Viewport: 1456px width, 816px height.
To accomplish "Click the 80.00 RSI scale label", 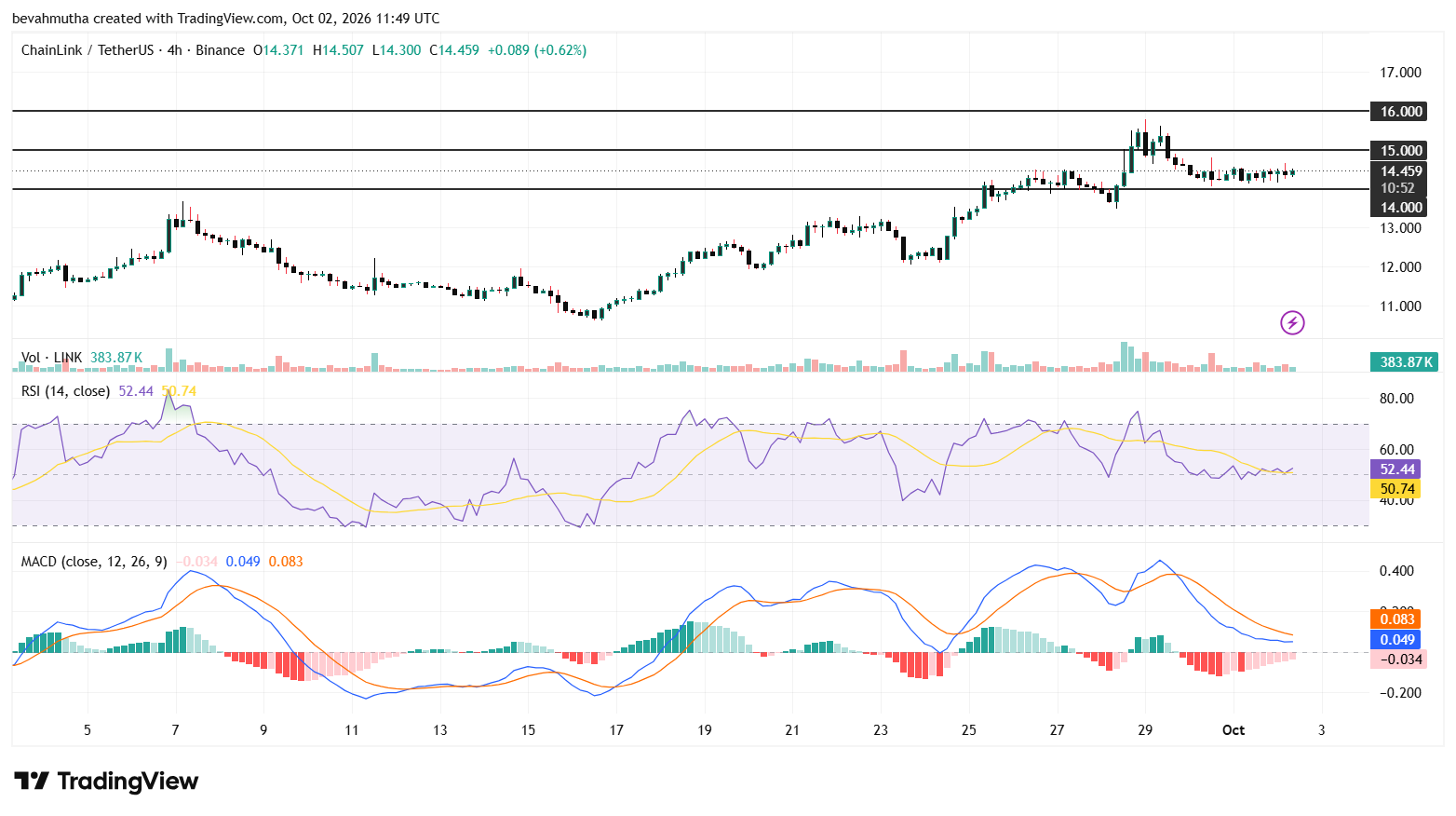I will pyautogui.click(x=1396, y=399).
